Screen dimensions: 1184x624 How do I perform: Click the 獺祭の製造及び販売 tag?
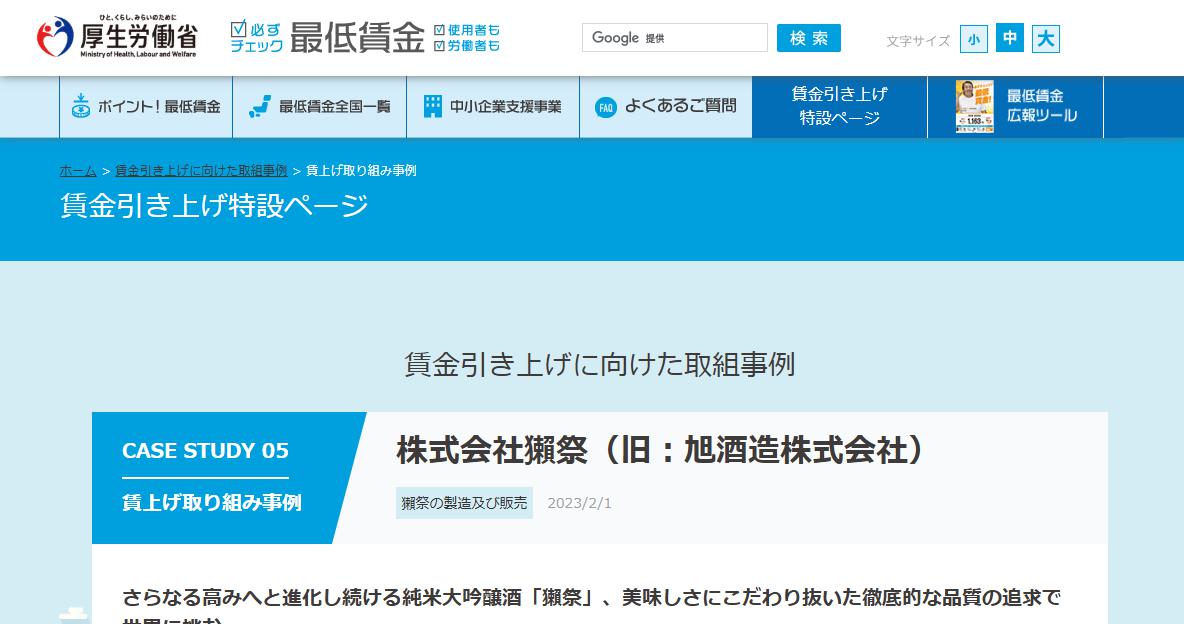464,503
